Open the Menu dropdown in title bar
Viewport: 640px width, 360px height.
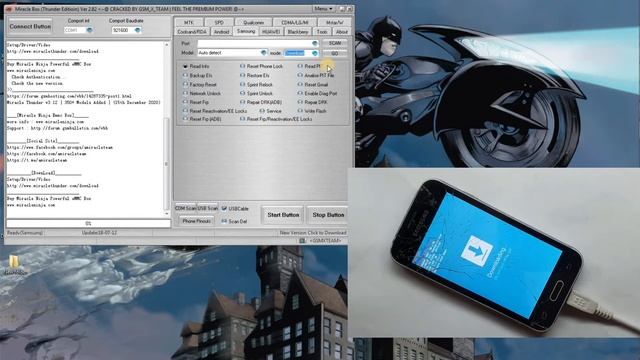click(324, 9)
